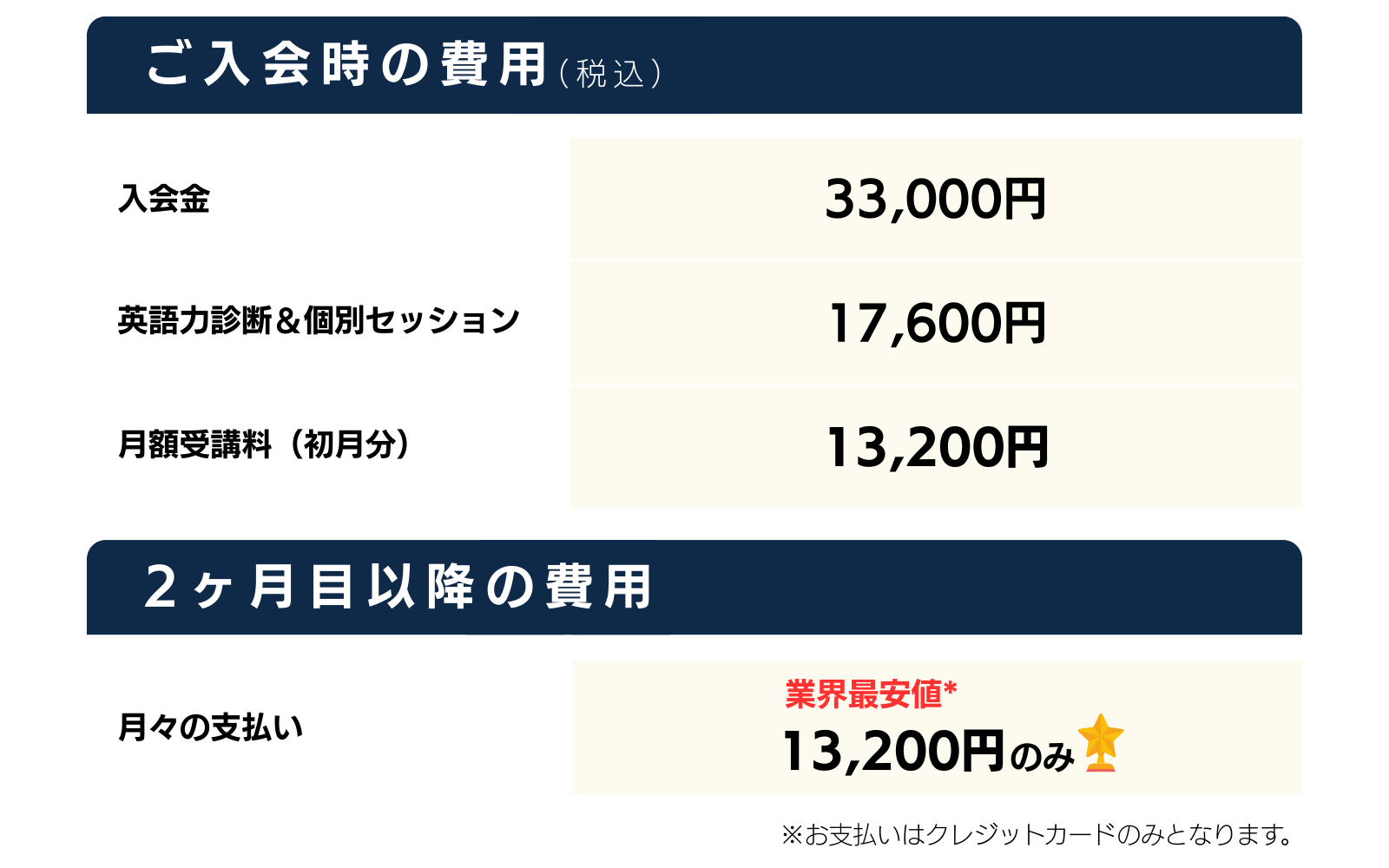
Task: Click the 個別セッション text
Action: (x=411, y=320)
